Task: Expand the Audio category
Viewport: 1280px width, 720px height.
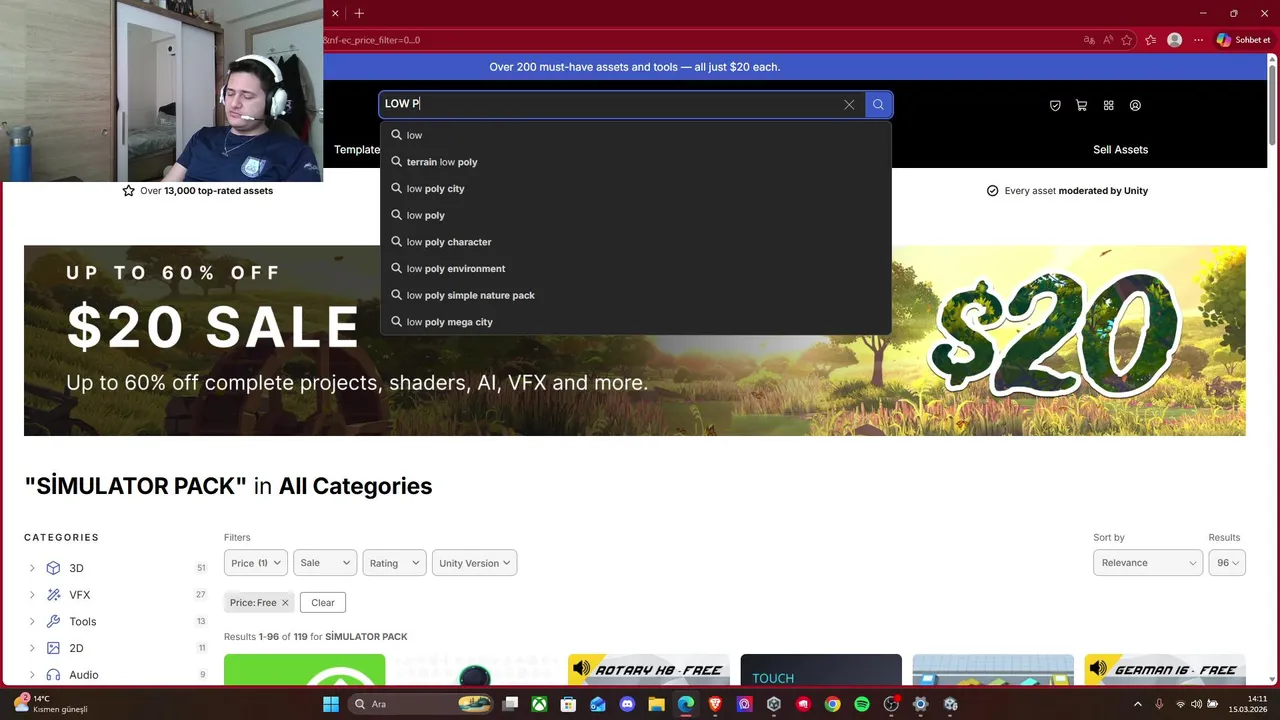Action: pos(32,675)
